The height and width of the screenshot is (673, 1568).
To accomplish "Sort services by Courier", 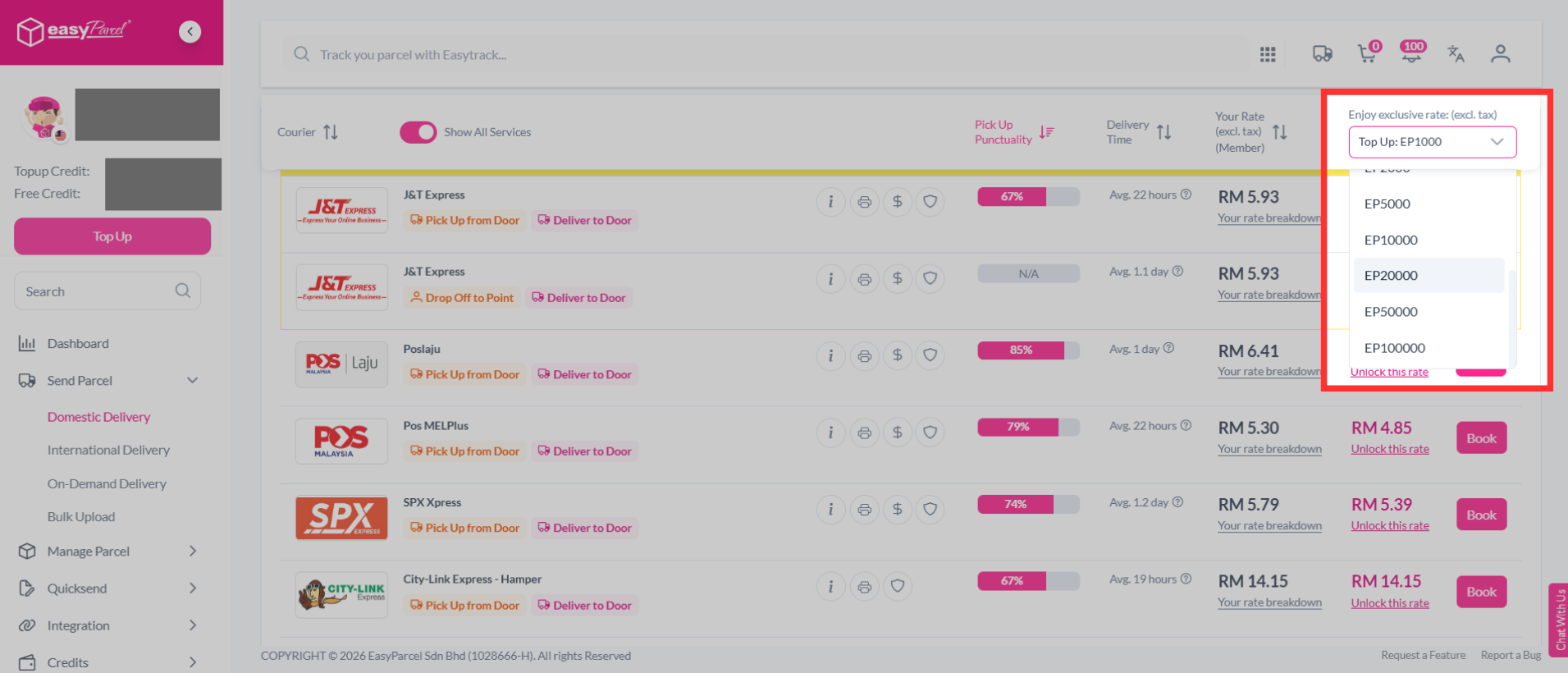I will pyautogui.click(x=331, y=132).
